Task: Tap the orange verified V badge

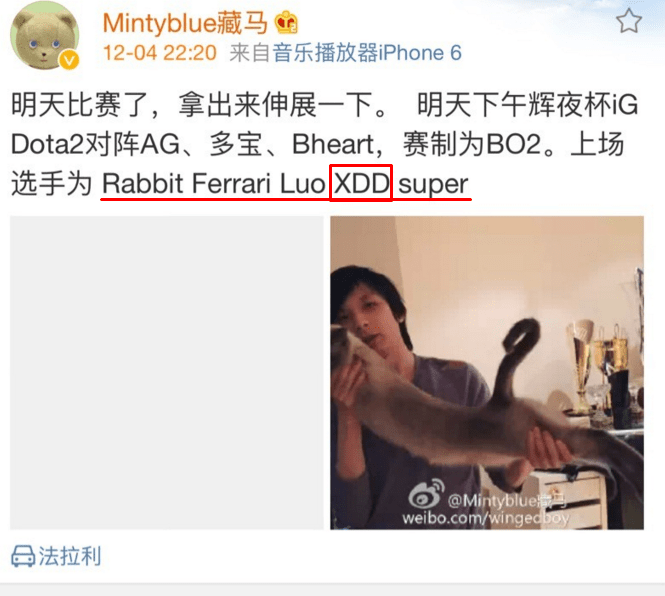Action: 69,60
